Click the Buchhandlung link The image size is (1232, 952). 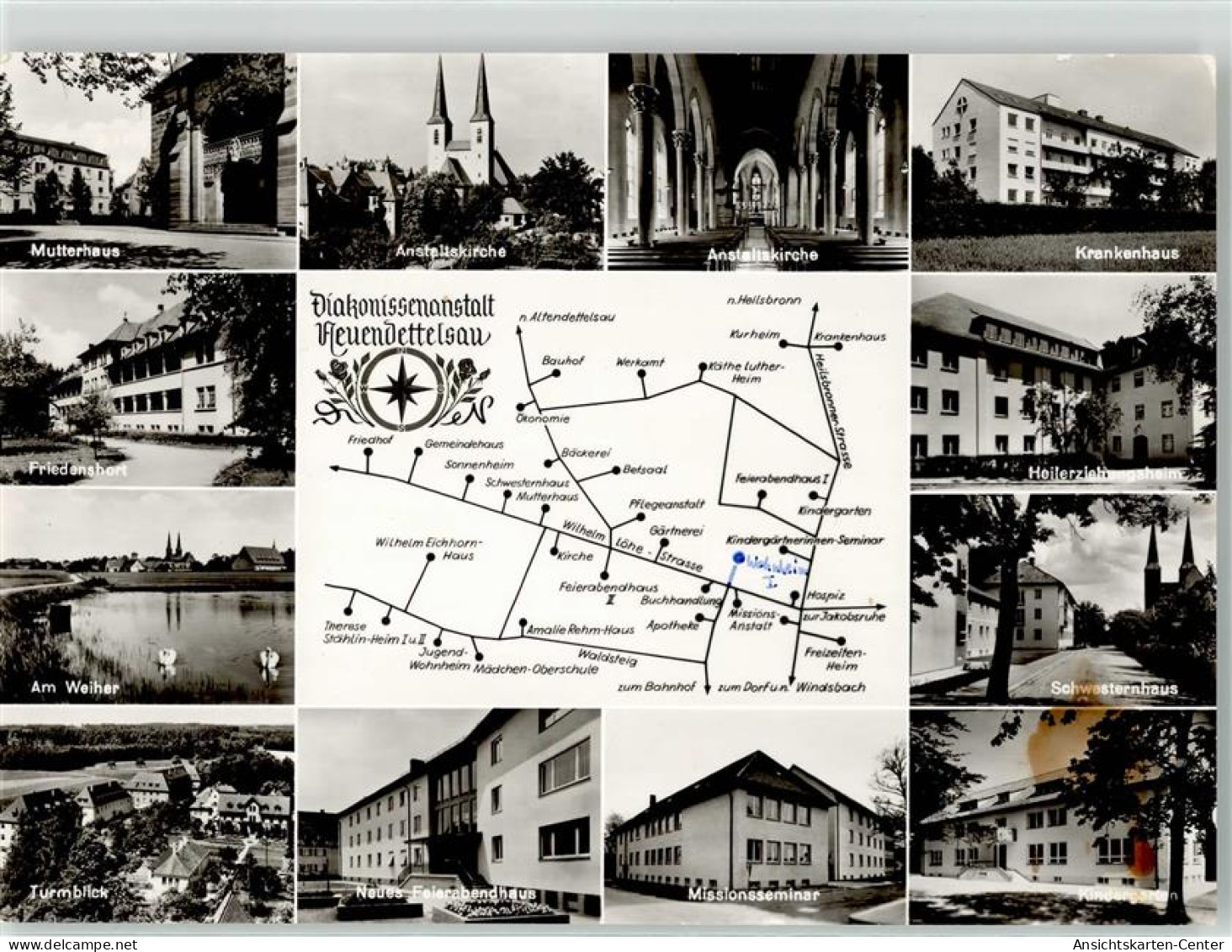705,588
